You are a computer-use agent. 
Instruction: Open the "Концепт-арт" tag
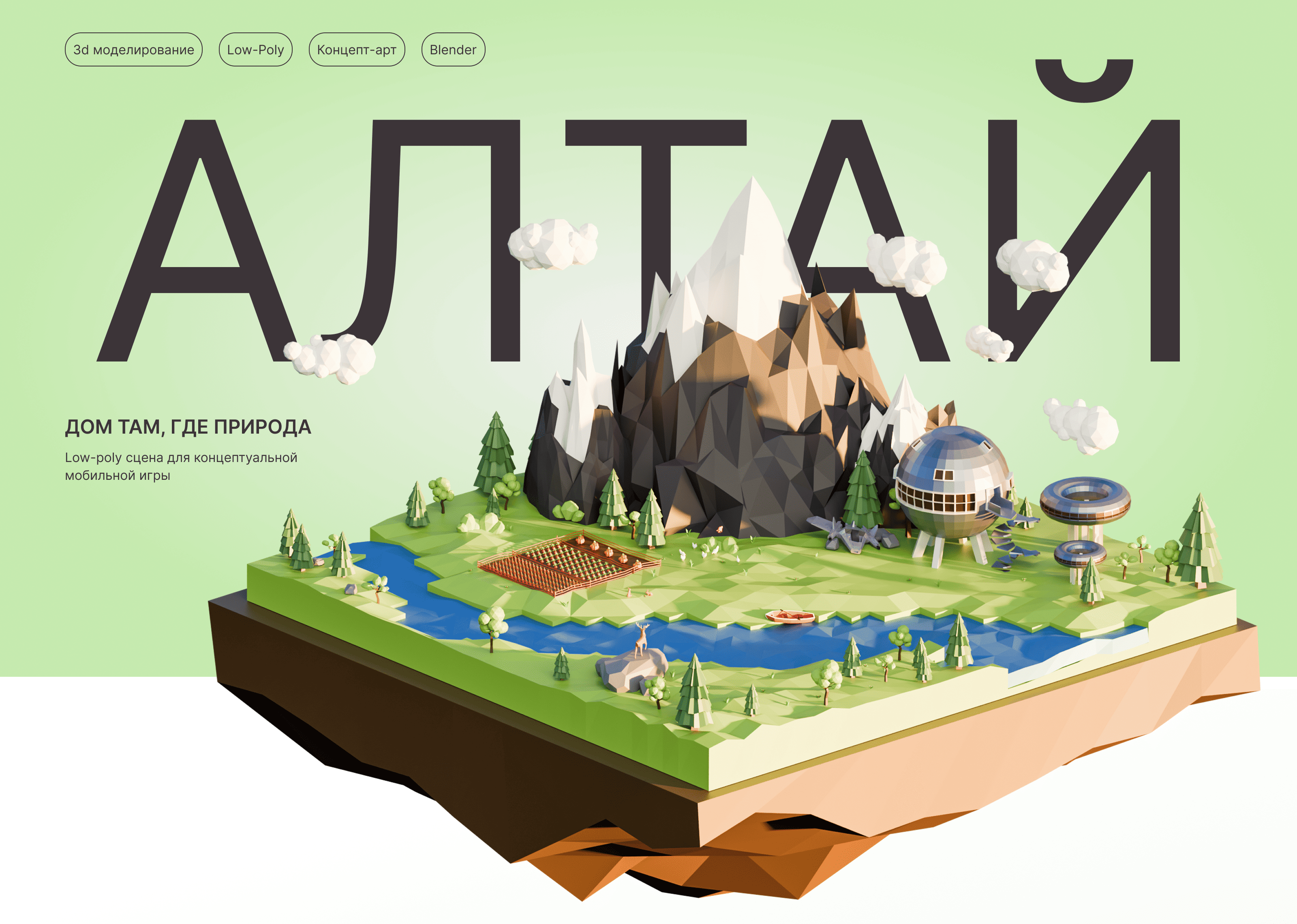(357, 49)
